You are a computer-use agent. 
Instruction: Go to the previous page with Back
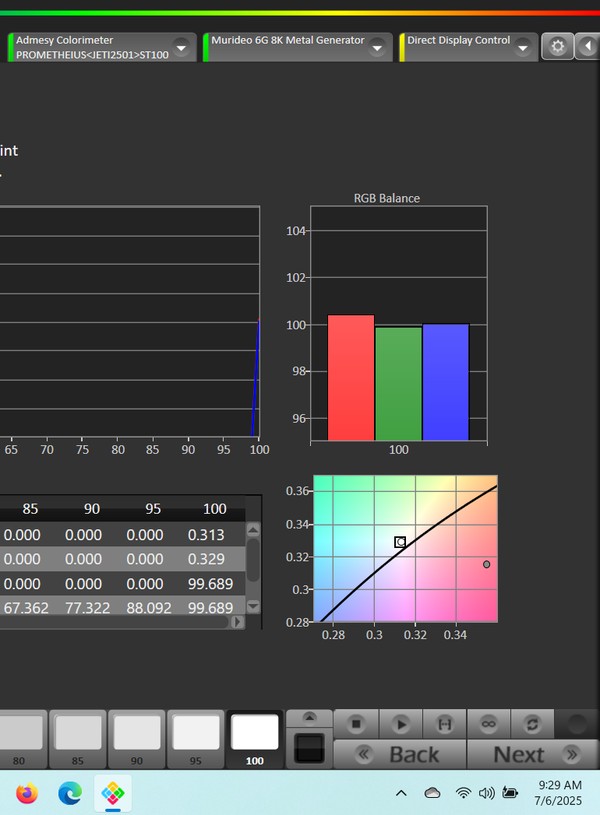(400, 754)
